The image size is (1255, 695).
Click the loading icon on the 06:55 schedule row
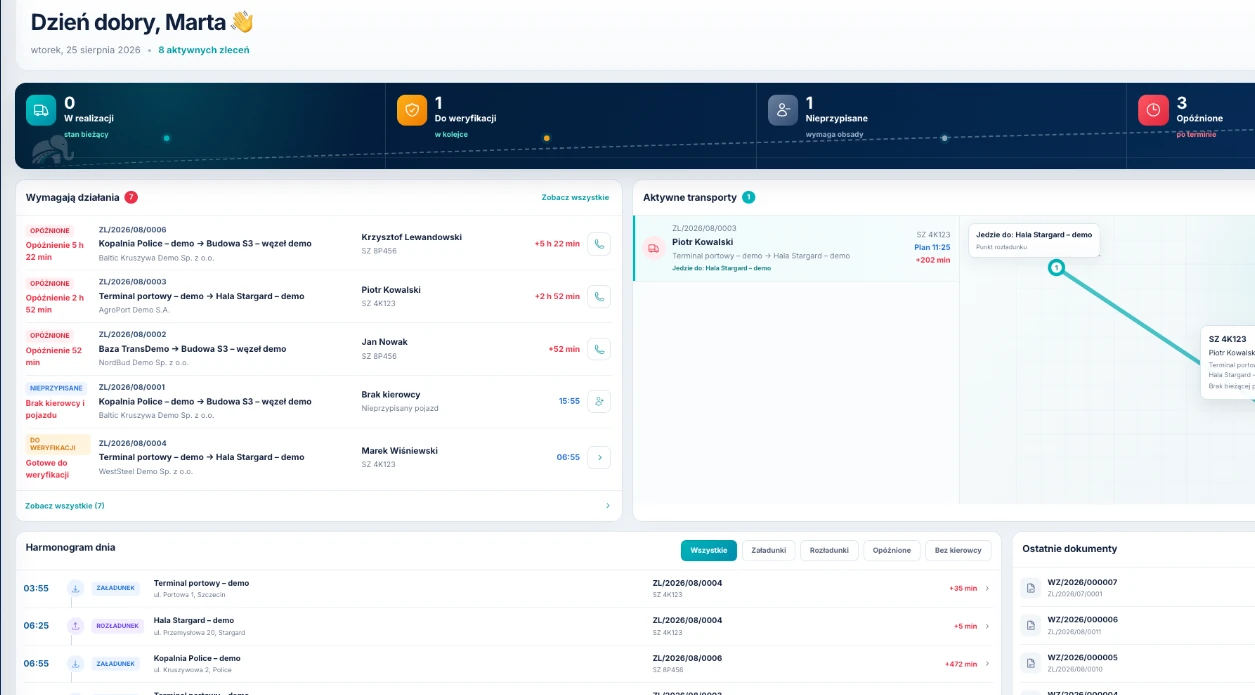tap(75, 663)
